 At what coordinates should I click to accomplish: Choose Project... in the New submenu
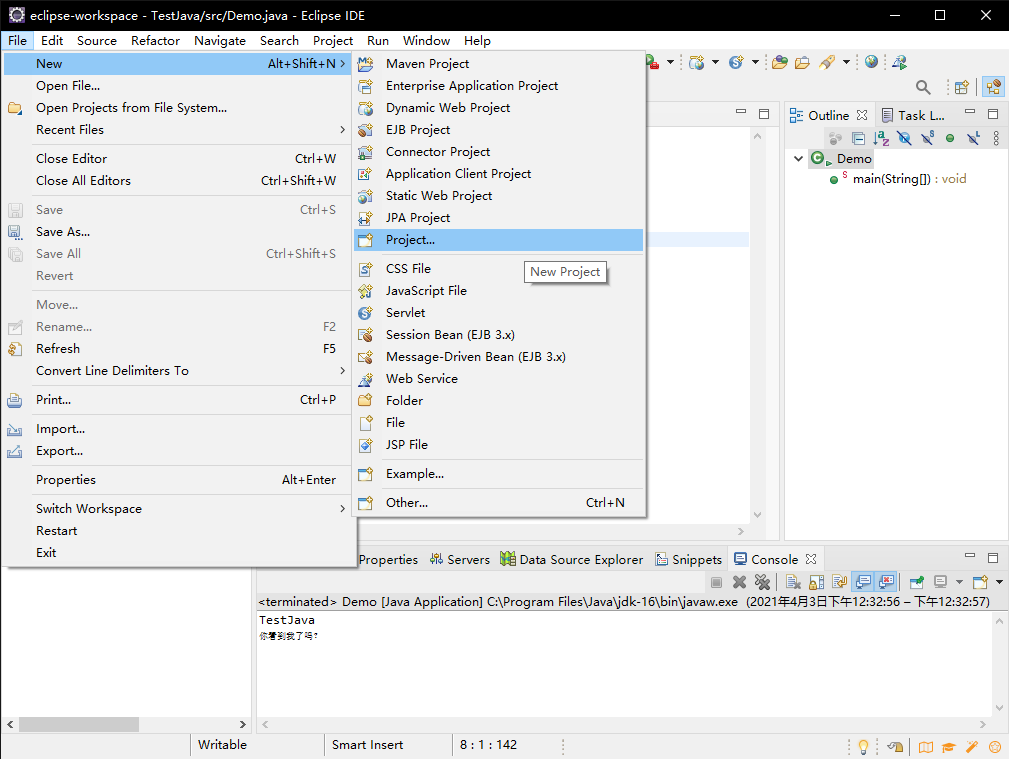click(499, 239)
